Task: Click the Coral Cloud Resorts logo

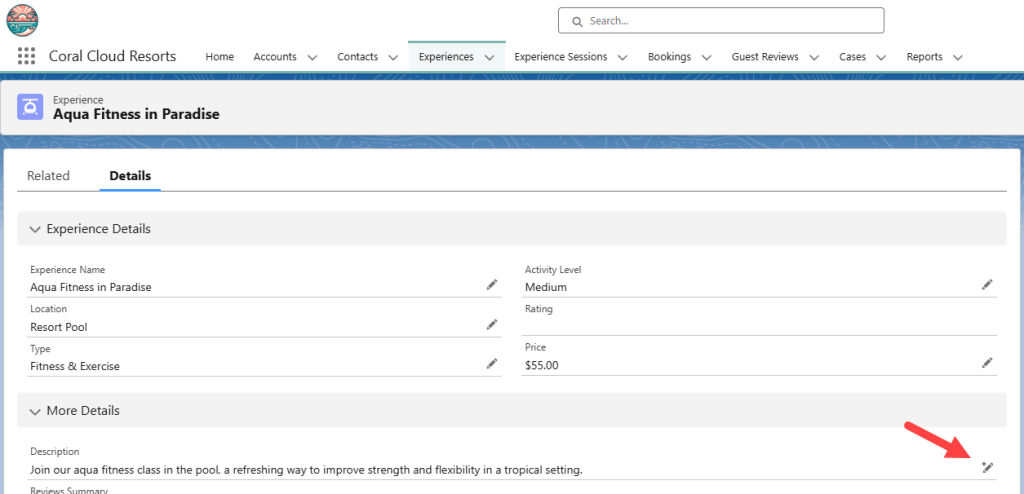Action: (x=22, y=20)
